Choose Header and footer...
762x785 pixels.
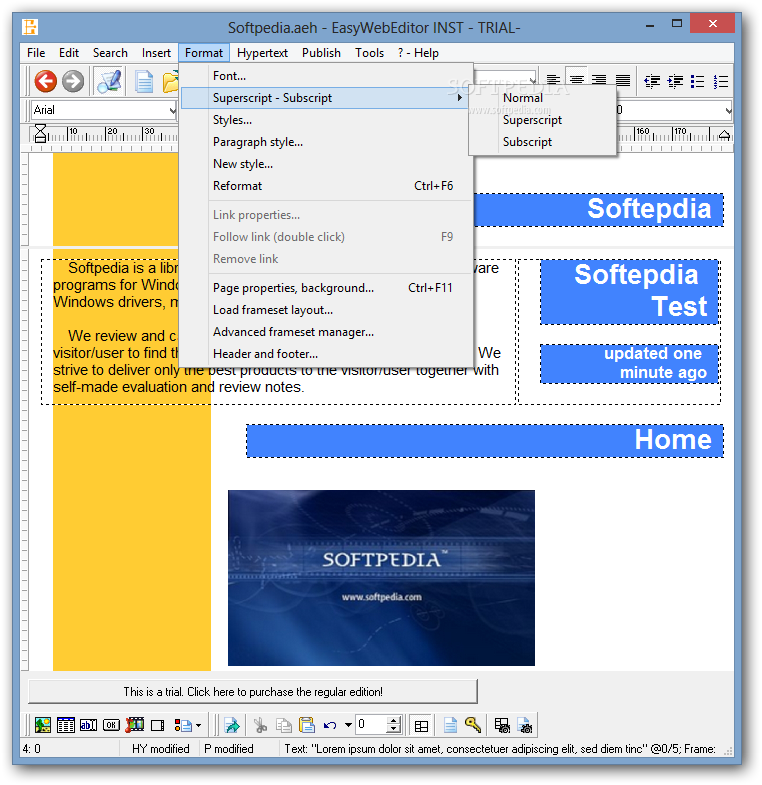(x=326, y=354)
